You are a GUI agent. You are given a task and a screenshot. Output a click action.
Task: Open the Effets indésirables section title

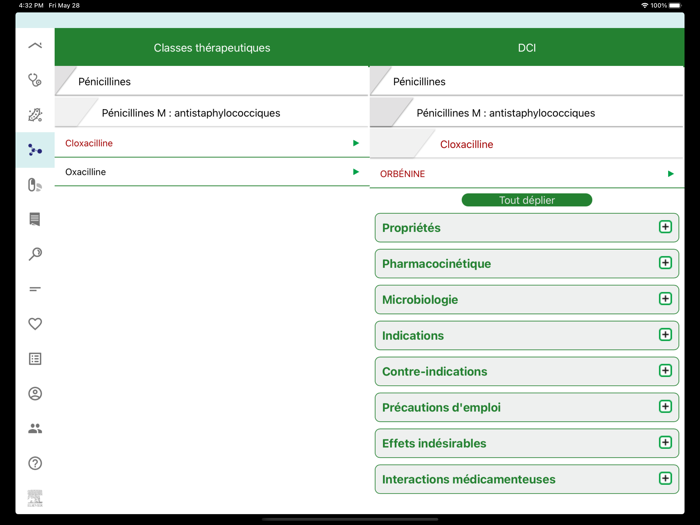point(434,443)
